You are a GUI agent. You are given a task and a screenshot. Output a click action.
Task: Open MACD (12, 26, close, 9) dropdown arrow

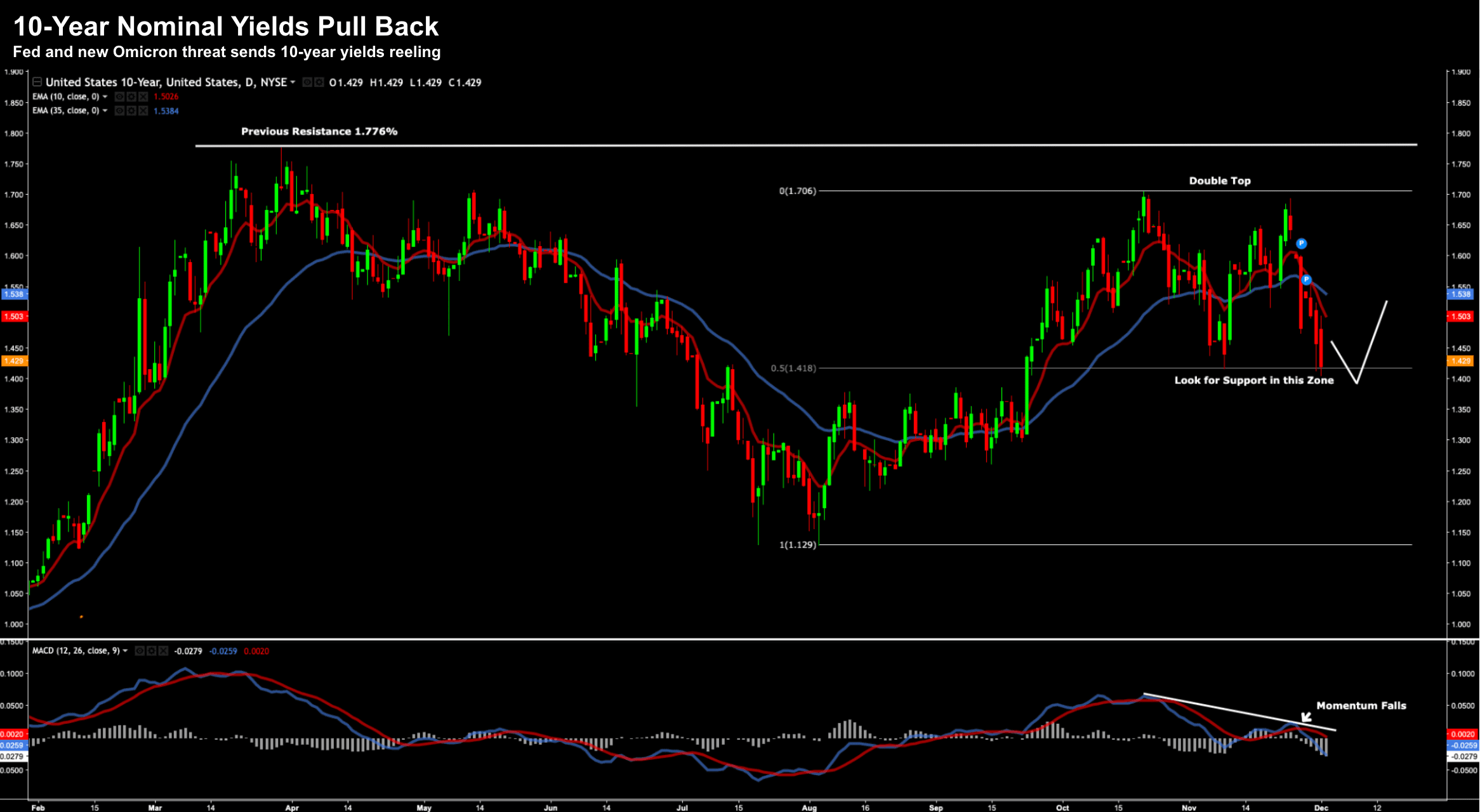(125, 651)
